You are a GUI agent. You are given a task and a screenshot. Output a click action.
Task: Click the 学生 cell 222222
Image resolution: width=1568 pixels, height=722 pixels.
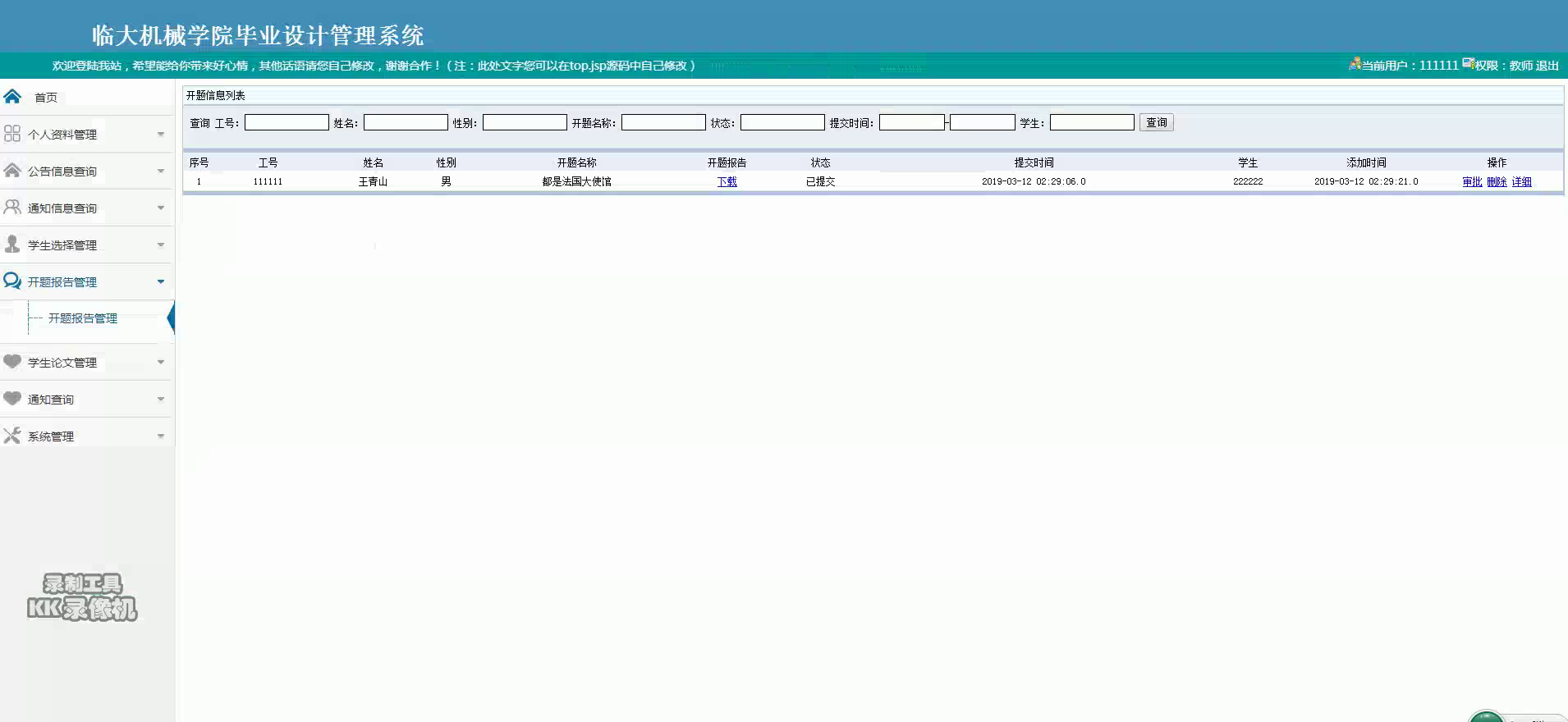[x=1248, y=181]
